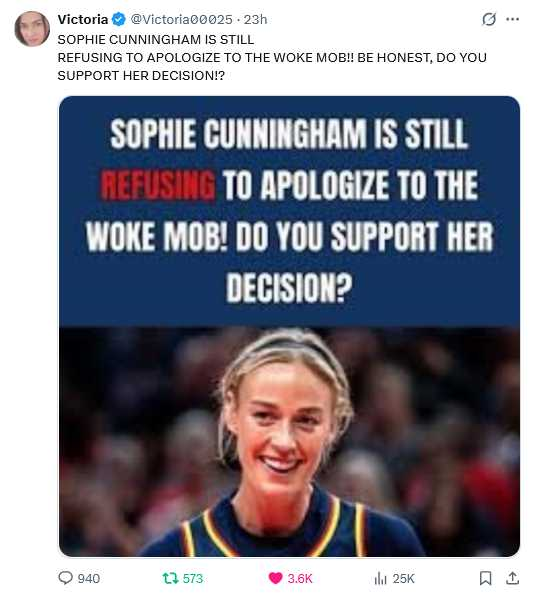Open the 23h timestamp permalink
Screen dimensions: 535x598
click(255, 19)
